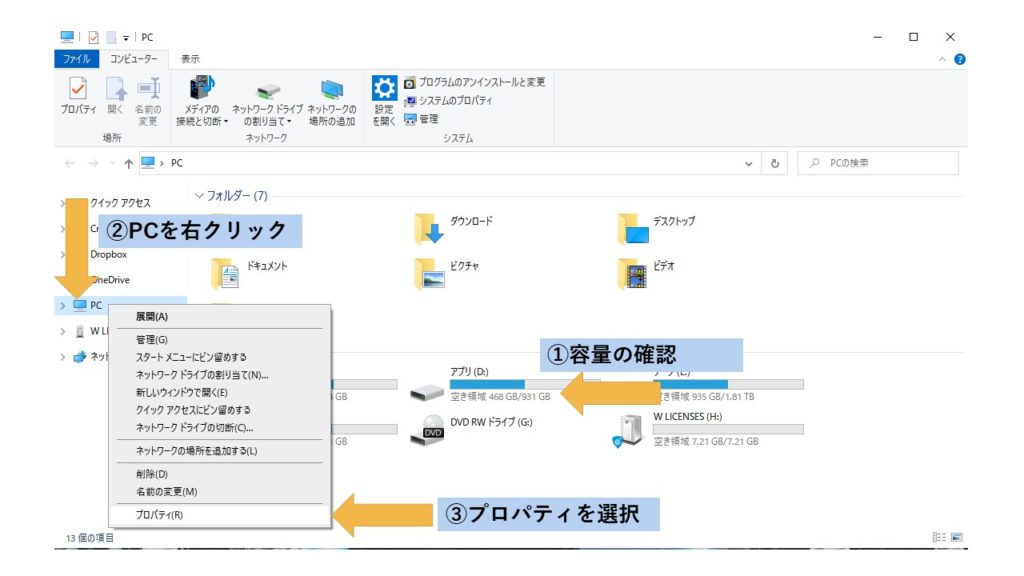The height and width of the screenshot is (576, 1024).
Task: Open Settings via the 設定を開く gear icon
Action: tap(384, 90)
